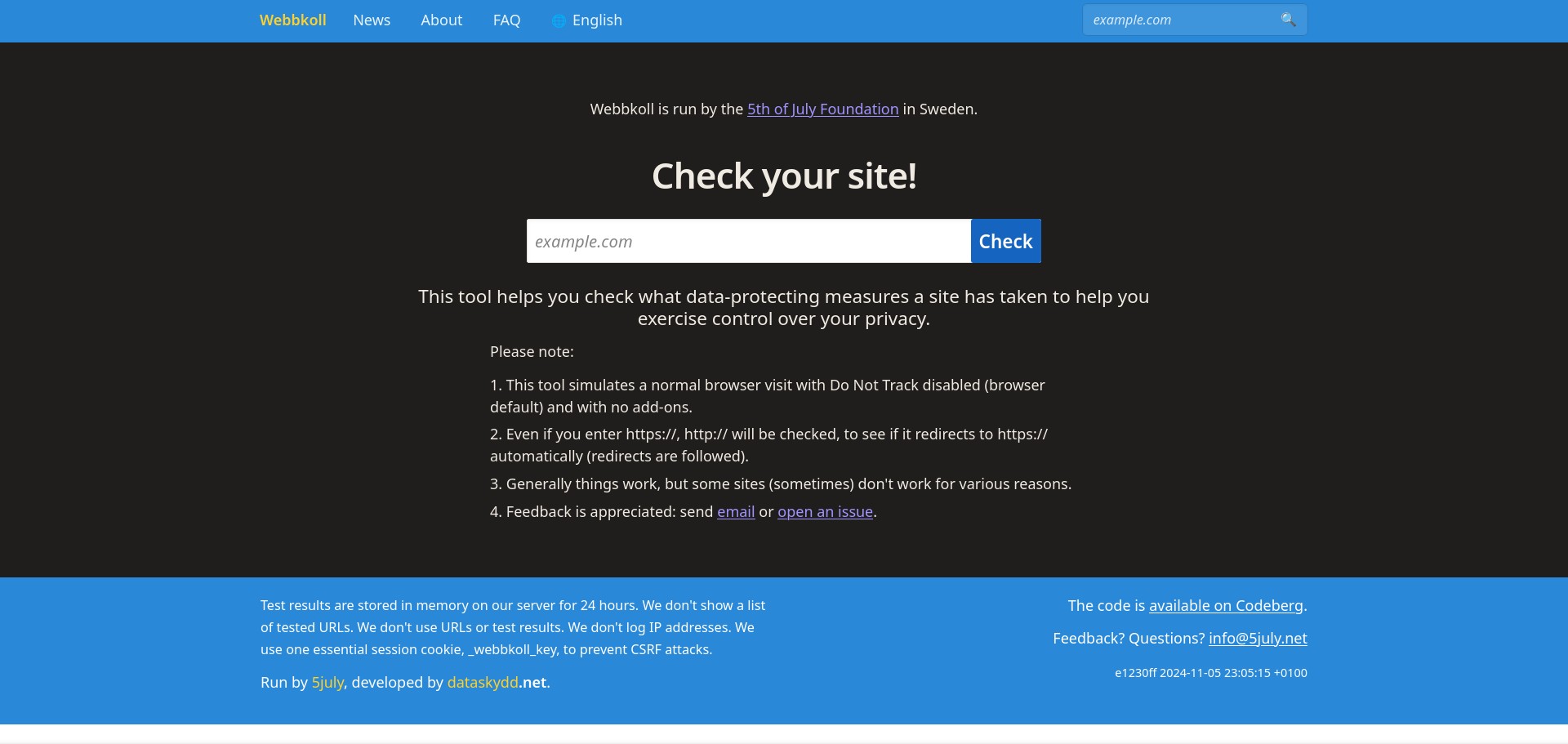Image resolution: width=1568 pixels, height=744 pixels.
Task: Open the About page from navbar
Action: pos(441,20)
